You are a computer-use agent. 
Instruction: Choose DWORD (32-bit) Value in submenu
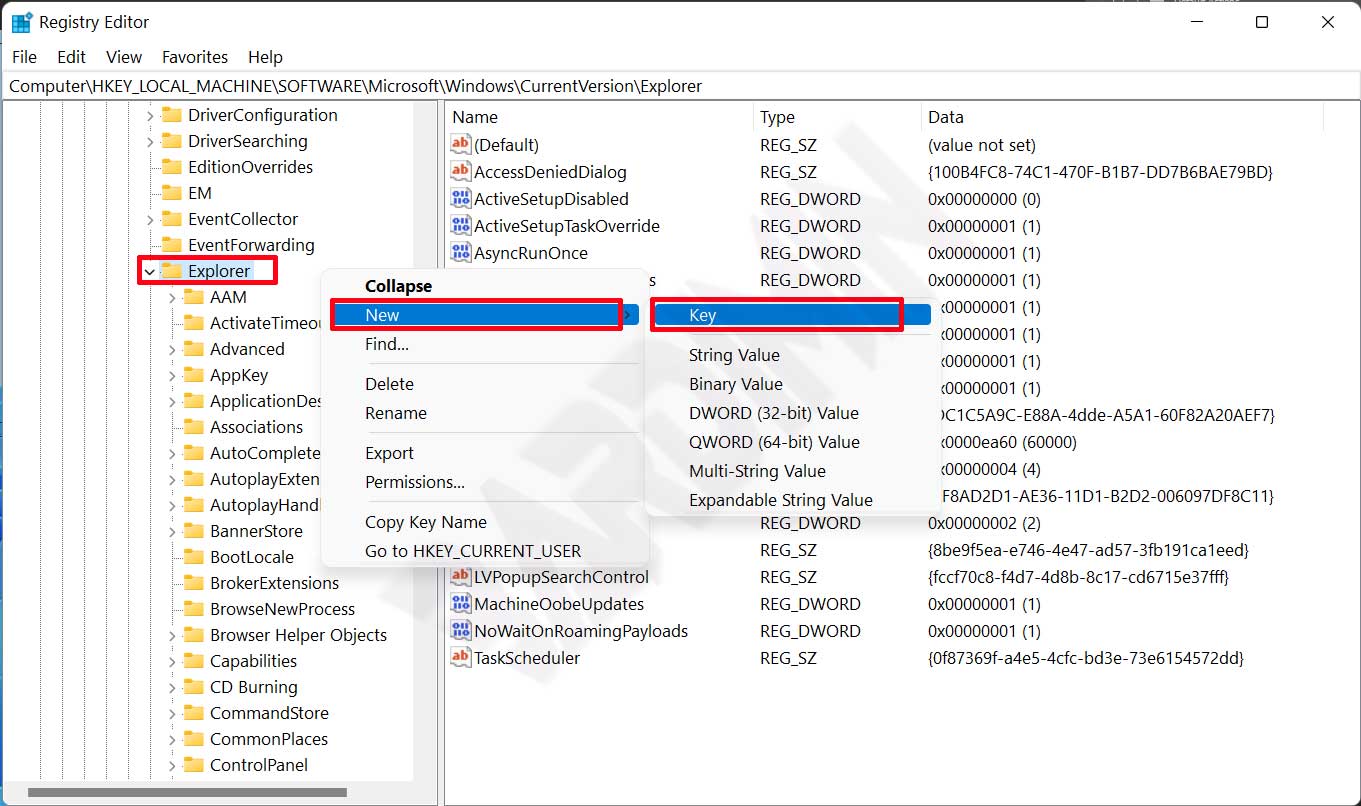coord(774,413)
